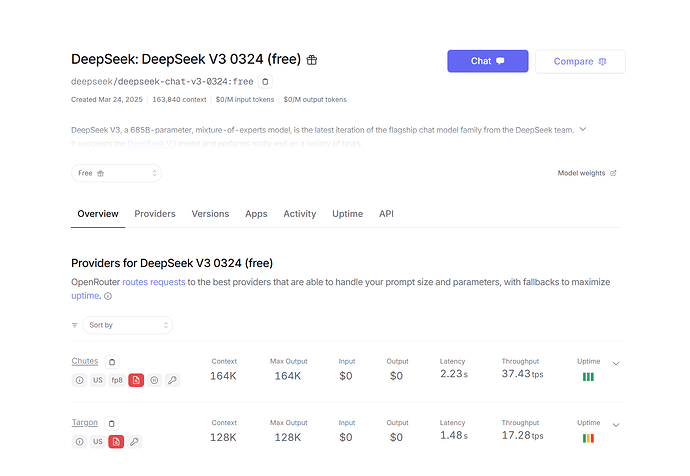Expand the model description chevron

click(583, 129)
